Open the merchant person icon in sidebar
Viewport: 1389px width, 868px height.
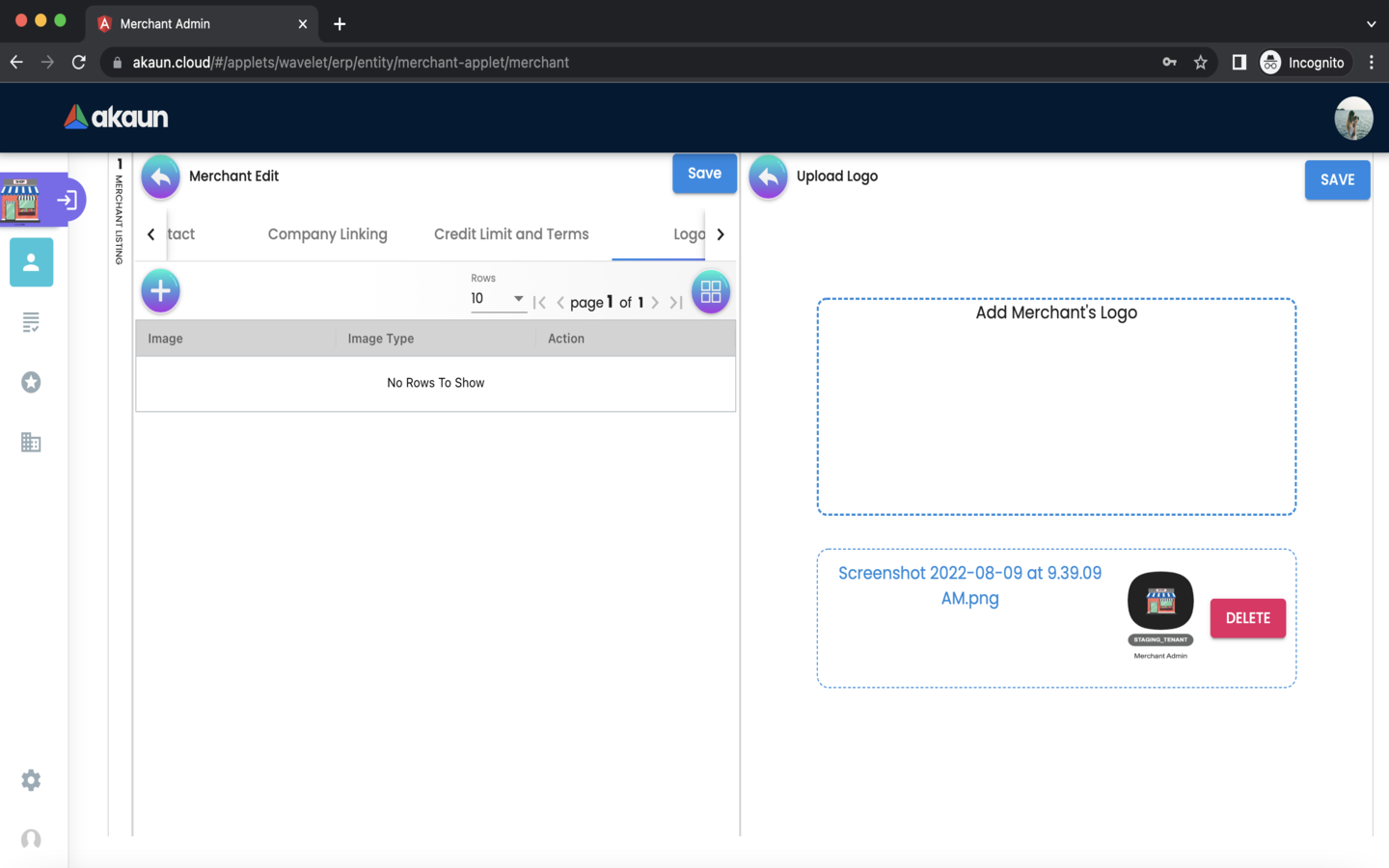31,262
